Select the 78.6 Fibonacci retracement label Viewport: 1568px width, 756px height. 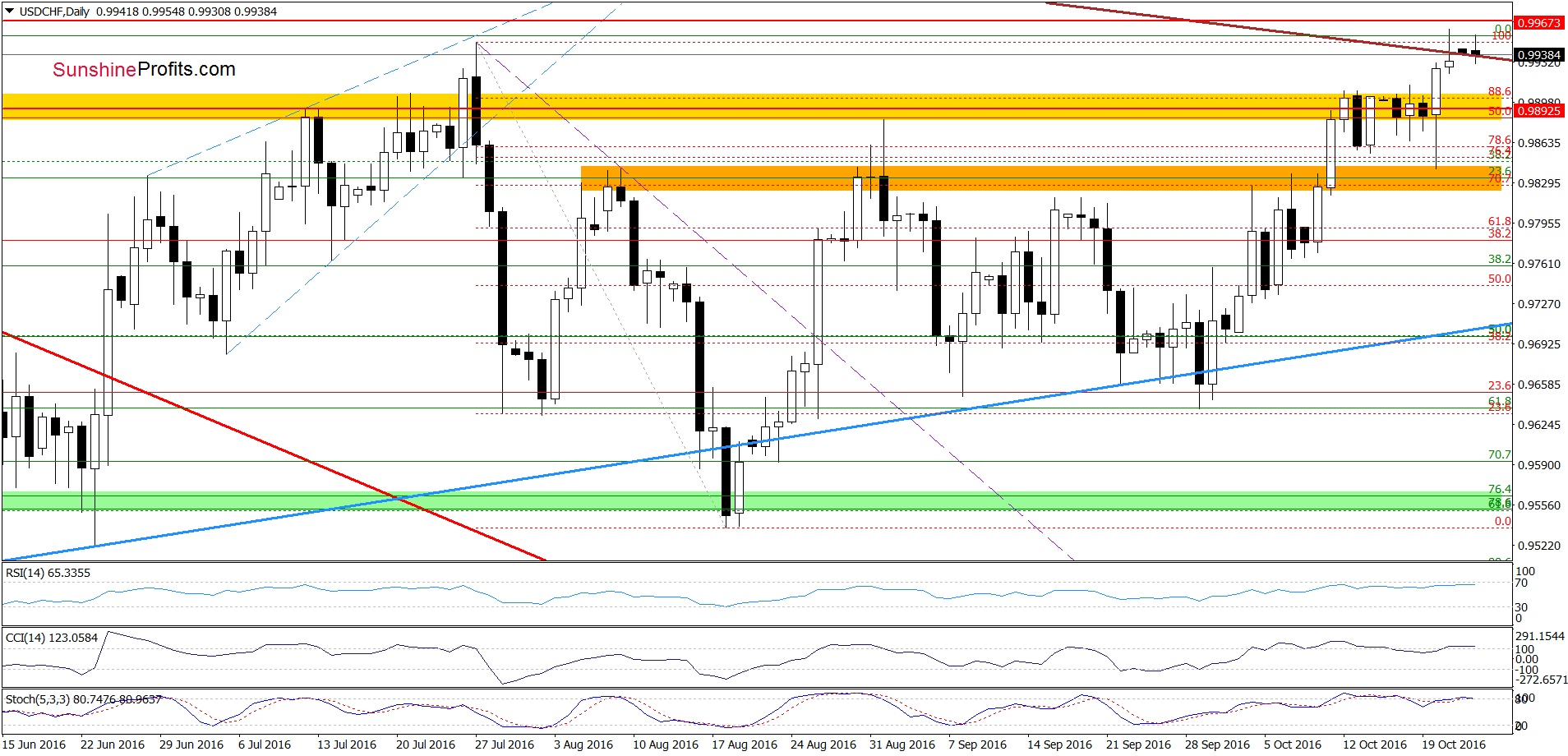tap(1500, 141)
